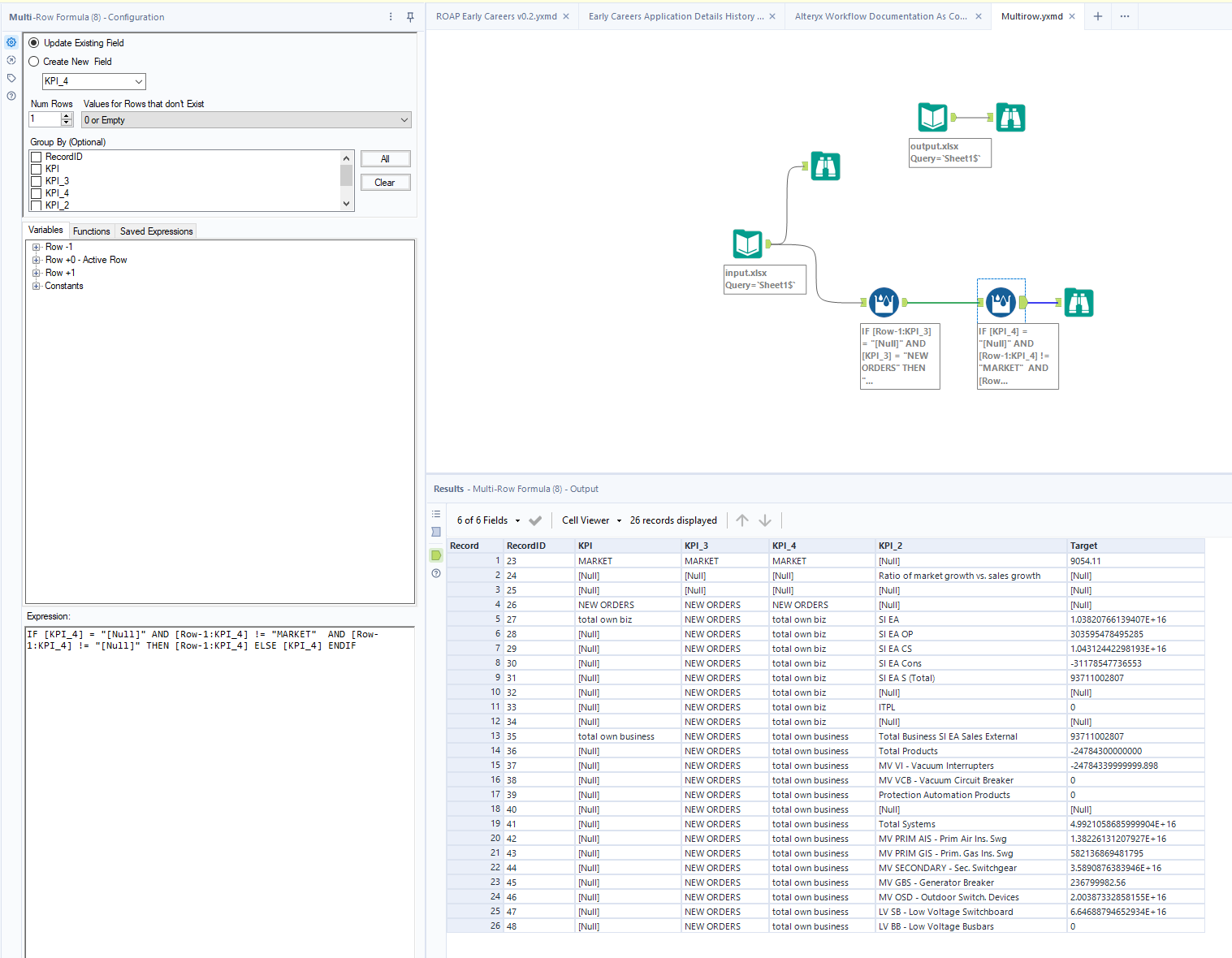
Task: Click the Num Rows up stepper arrow
Action: (67, 114)
